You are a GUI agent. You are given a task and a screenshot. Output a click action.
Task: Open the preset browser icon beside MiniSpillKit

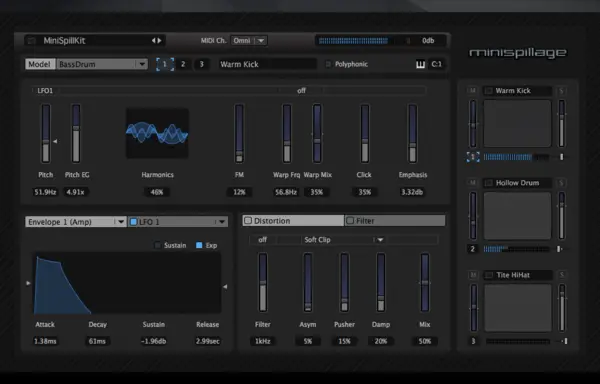coord(32,41)
